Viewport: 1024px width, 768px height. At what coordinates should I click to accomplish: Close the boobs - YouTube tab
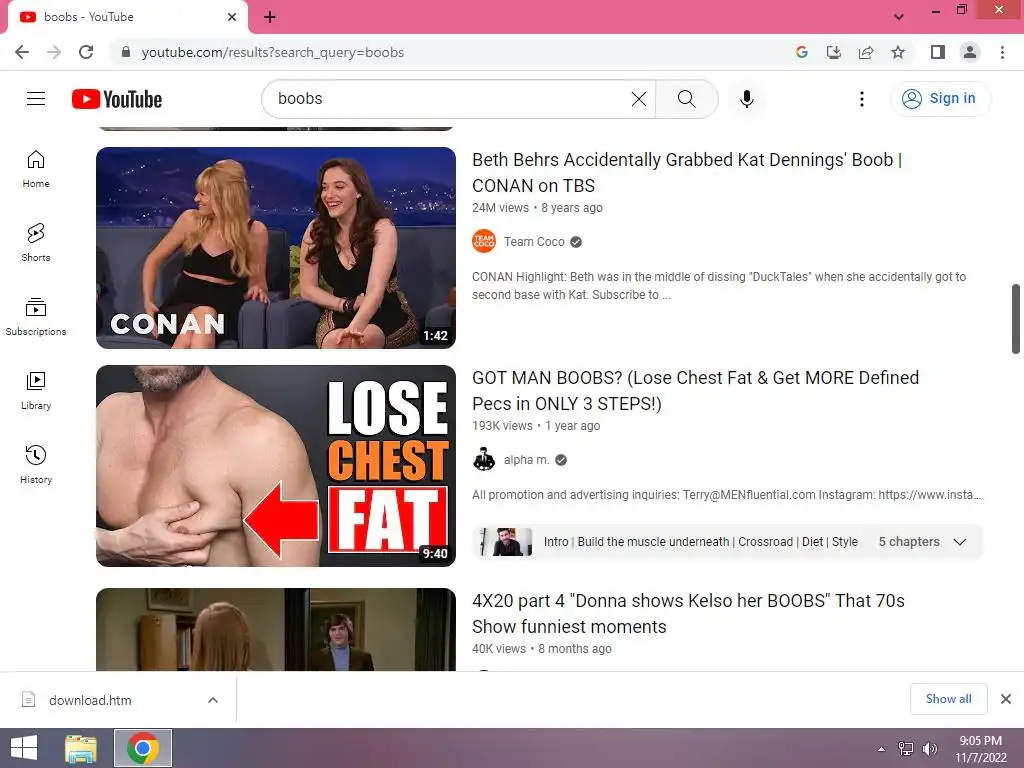[232, 17]
